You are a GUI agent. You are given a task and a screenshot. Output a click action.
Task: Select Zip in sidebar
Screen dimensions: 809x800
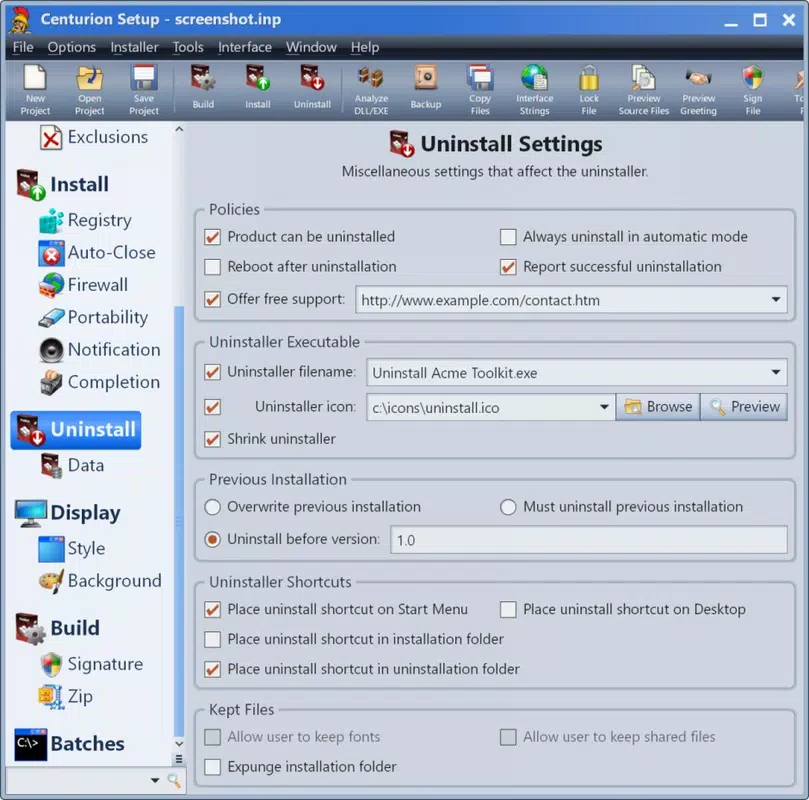(x=66, y=697)
